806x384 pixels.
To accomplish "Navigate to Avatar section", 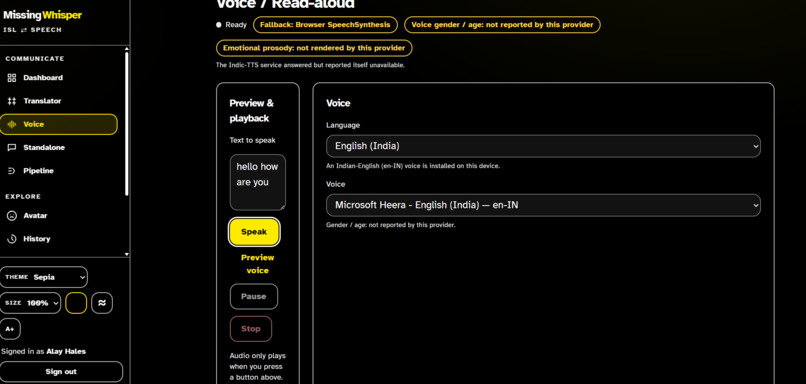I will pos(59,216).
